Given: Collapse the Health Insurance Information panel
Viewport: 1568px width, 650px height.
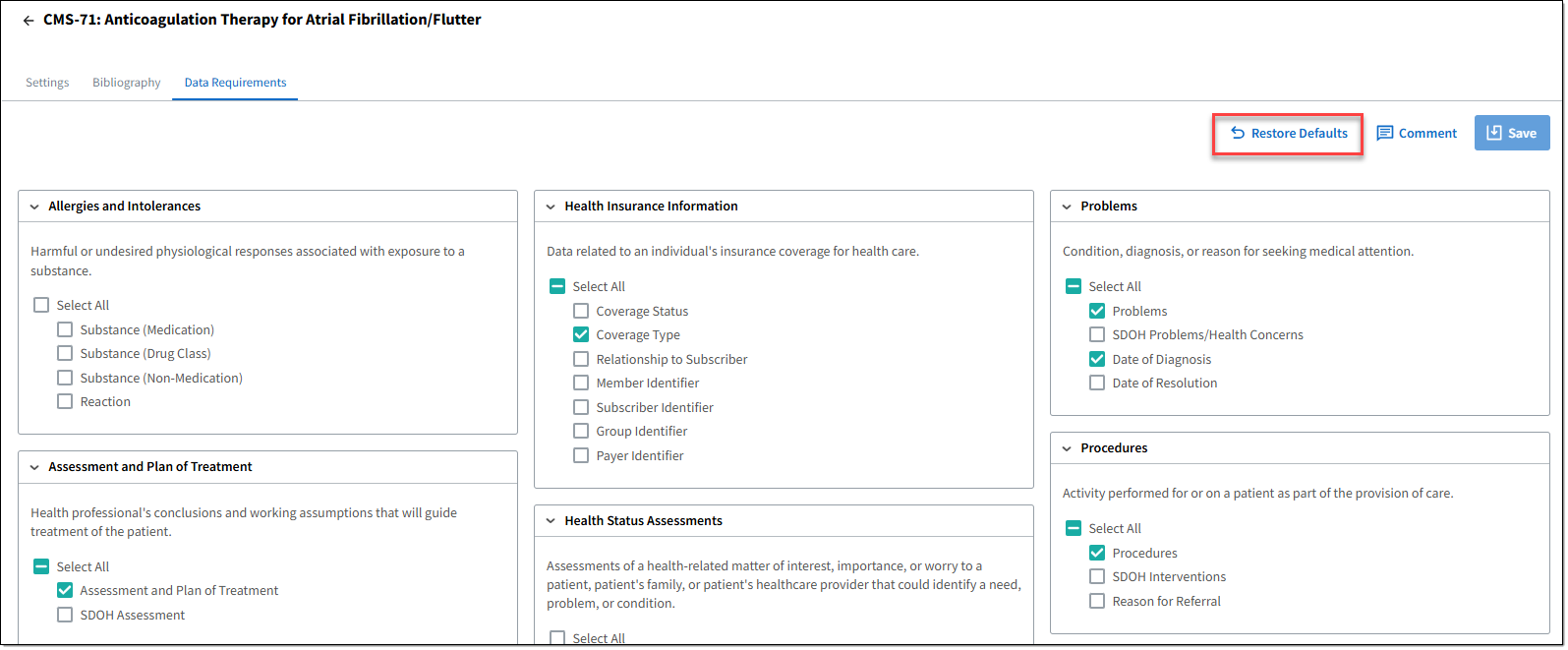Looking at the screenshot, I should tap(551, 207).
